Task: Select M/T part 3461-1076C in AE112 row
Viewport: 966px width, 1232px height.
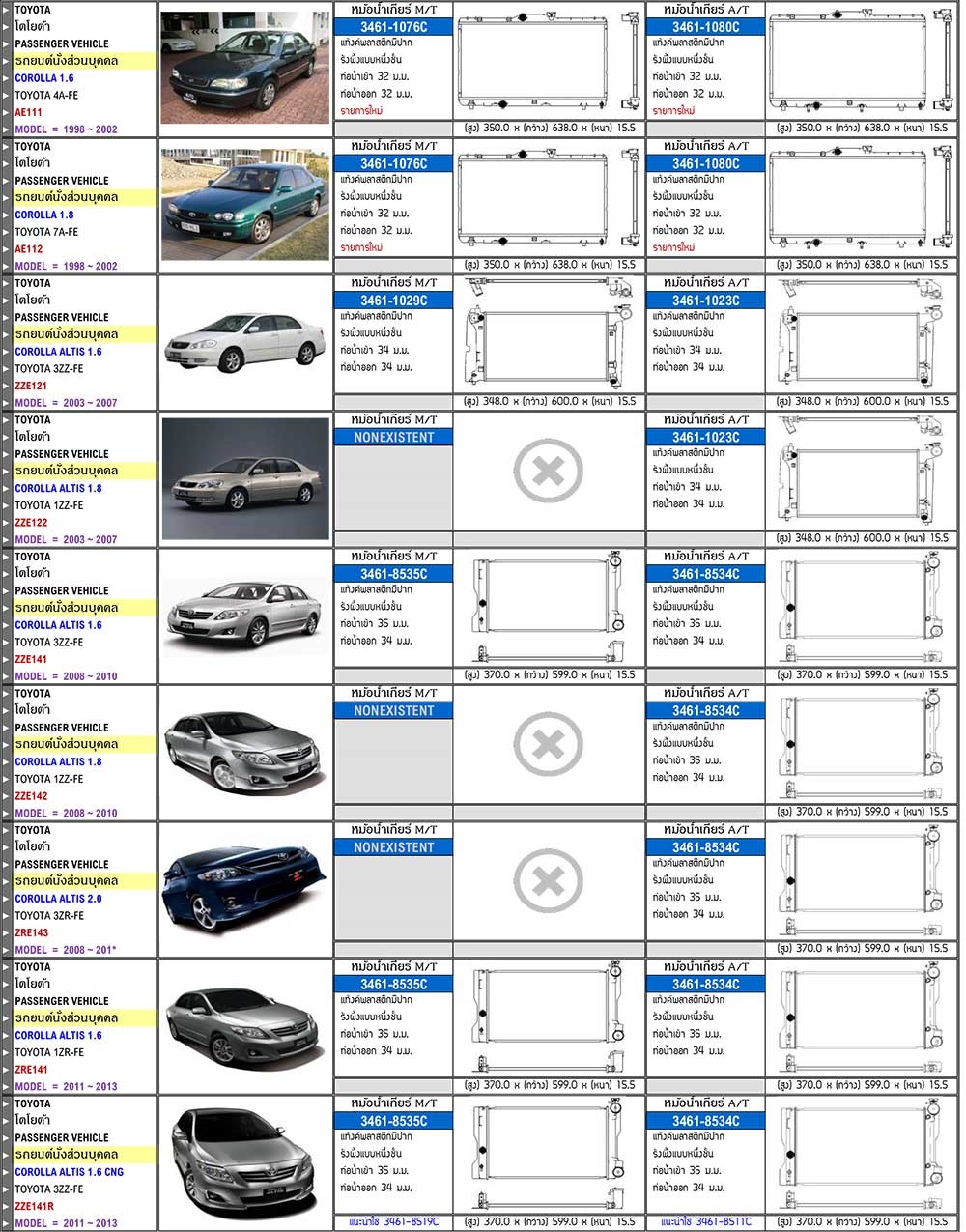Action: (394, 164)
